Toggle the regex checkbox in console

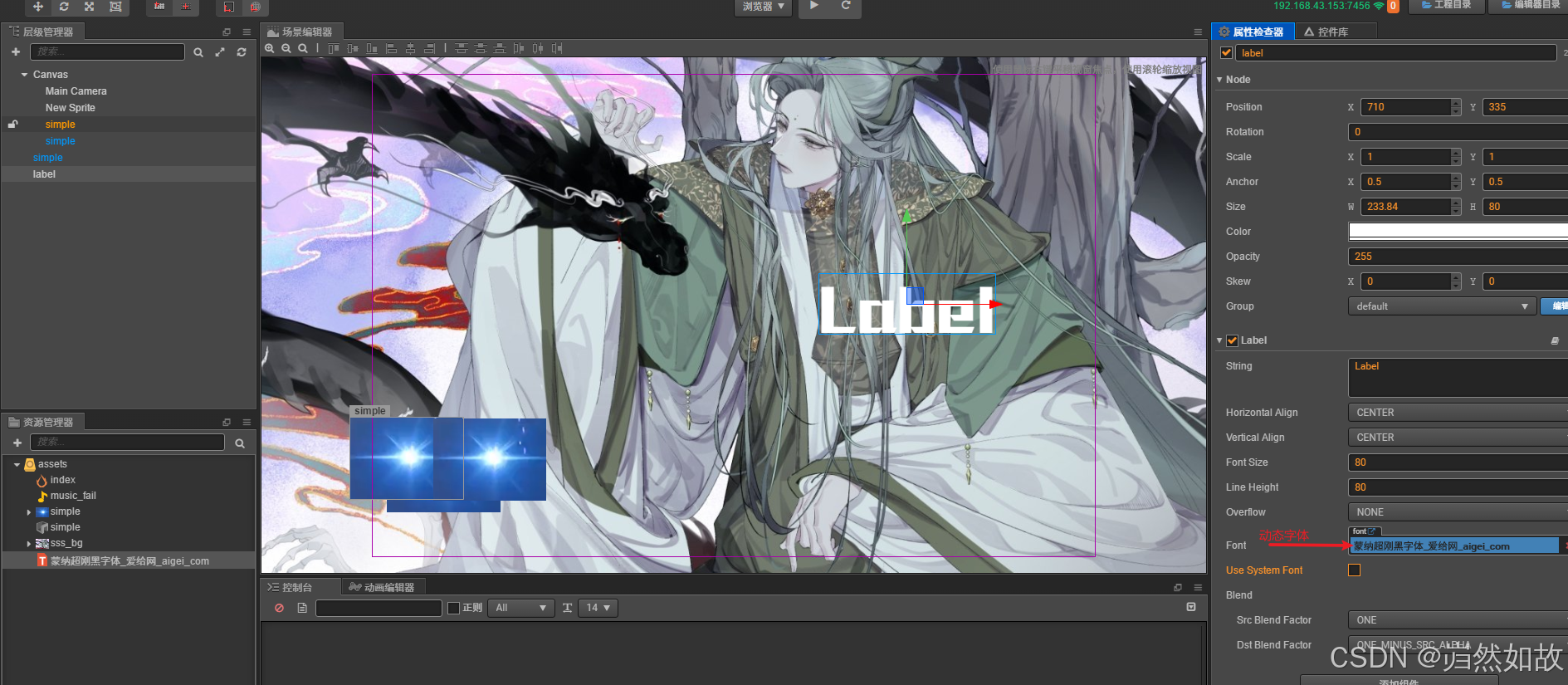453,609
